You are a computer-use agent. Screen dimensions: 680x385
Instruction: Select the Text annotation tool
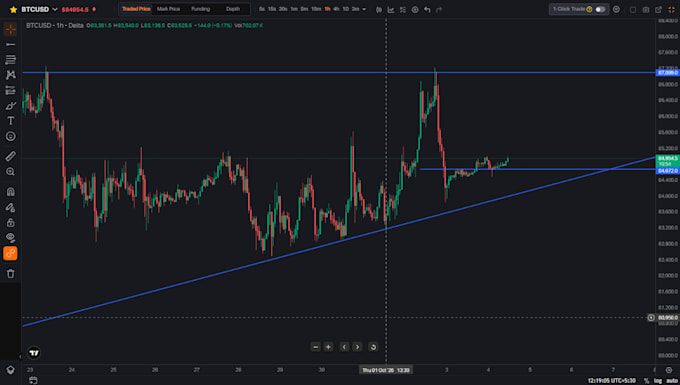pyautogui.click(x=10, y=121)
